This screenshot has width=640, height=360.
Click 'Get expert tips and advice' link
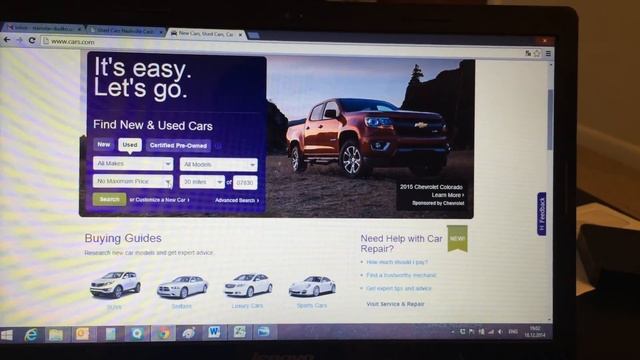tap(399, 288)
